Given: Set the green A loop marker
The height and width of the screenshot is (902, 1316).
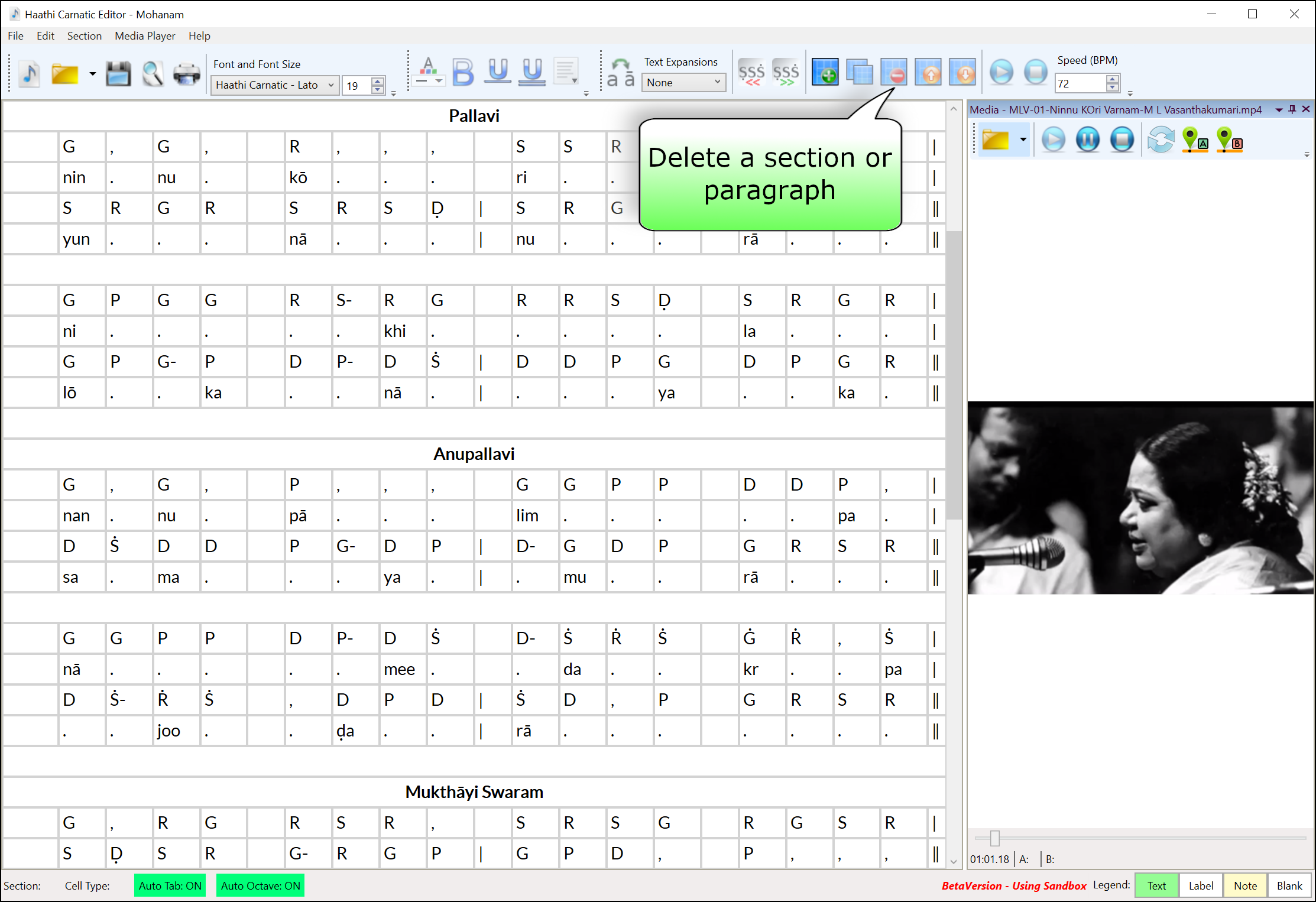Looking at the screenshot, I should [1194, 141].
